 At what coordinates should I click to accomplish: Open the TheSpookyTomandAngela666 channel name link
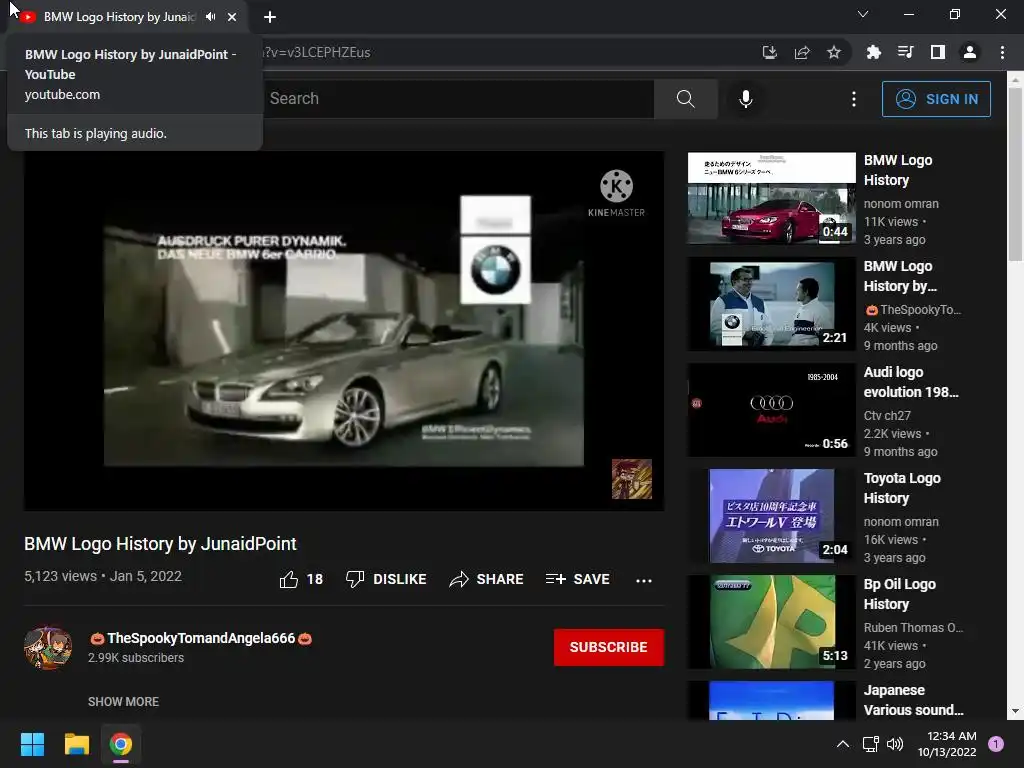pyautogui.click(x=201, y=638)
